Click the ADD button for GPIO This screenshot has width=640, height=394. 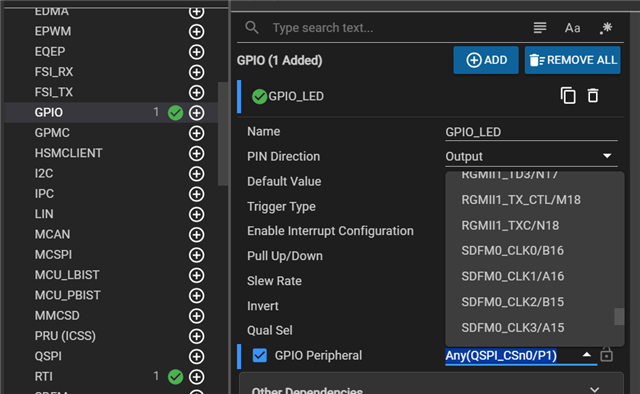486,60
